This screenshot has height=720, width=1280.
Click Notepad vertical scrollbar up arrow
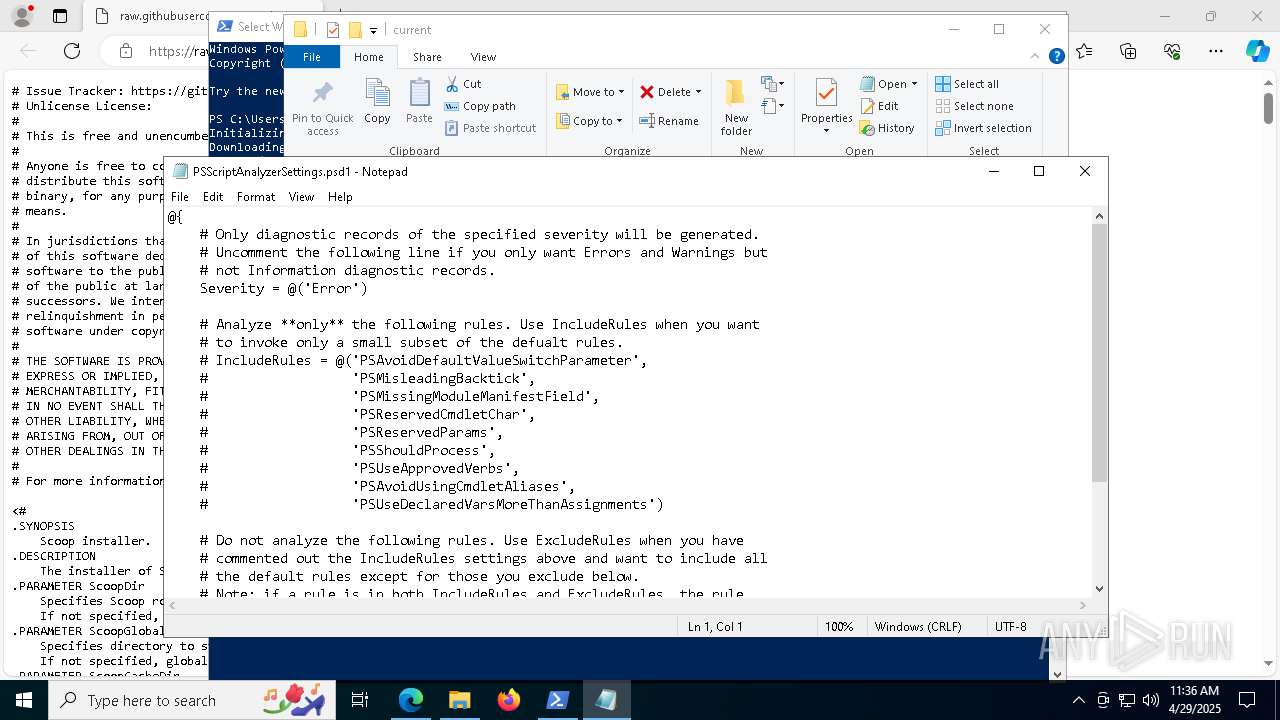1100,216
